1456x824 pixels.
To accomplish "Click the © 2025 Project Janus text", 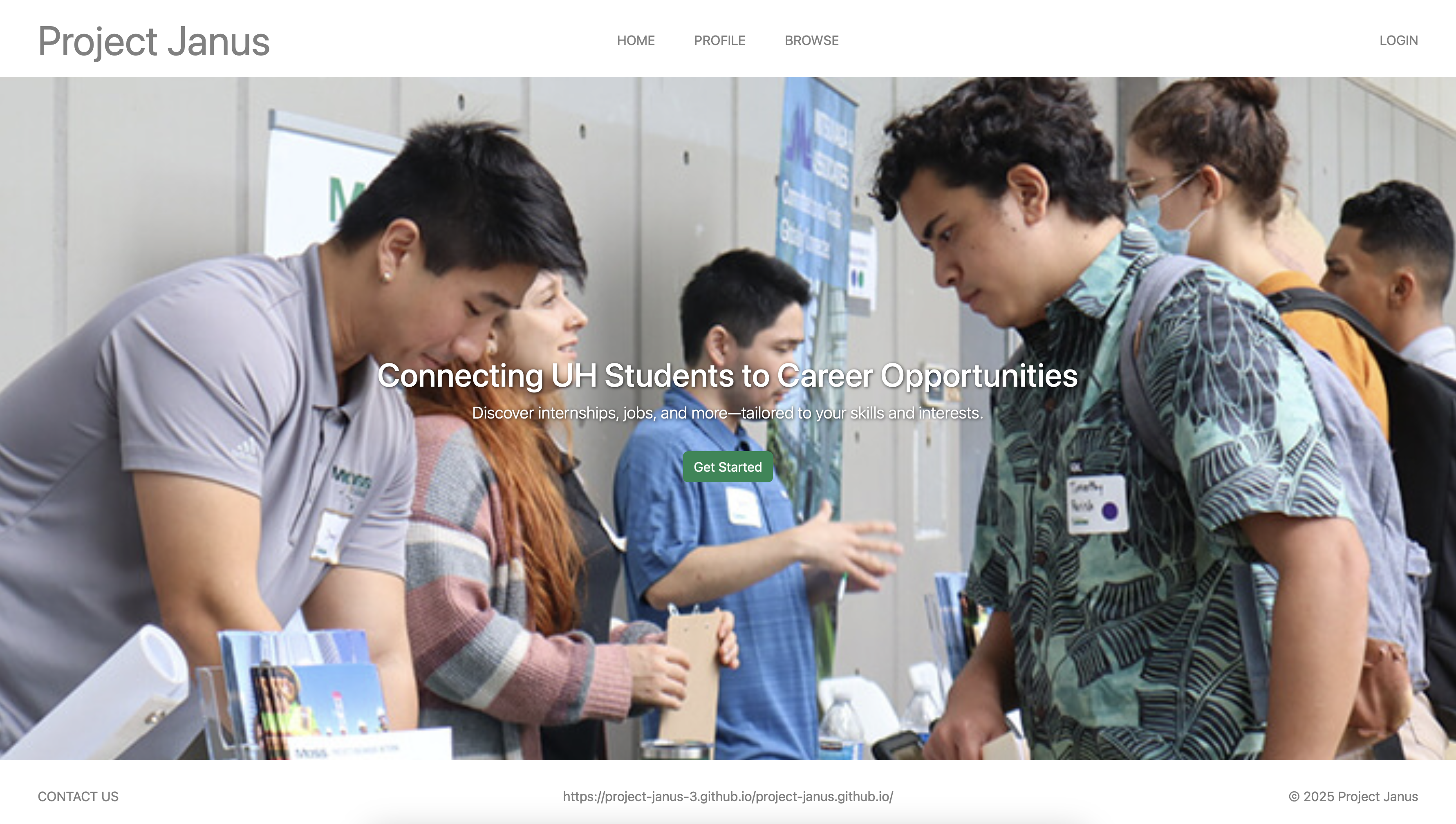I will pyautogui.click(x=1353, y=796).
